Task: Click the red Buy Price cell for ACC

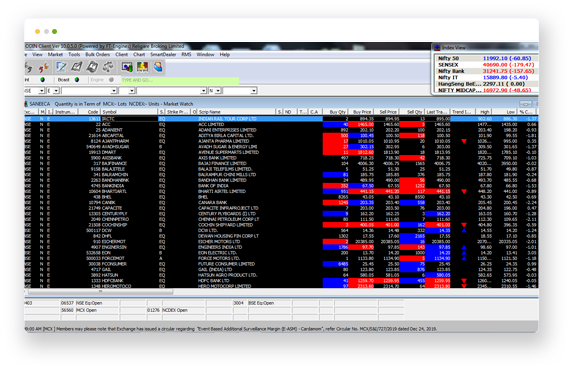Action: [361, 125]
